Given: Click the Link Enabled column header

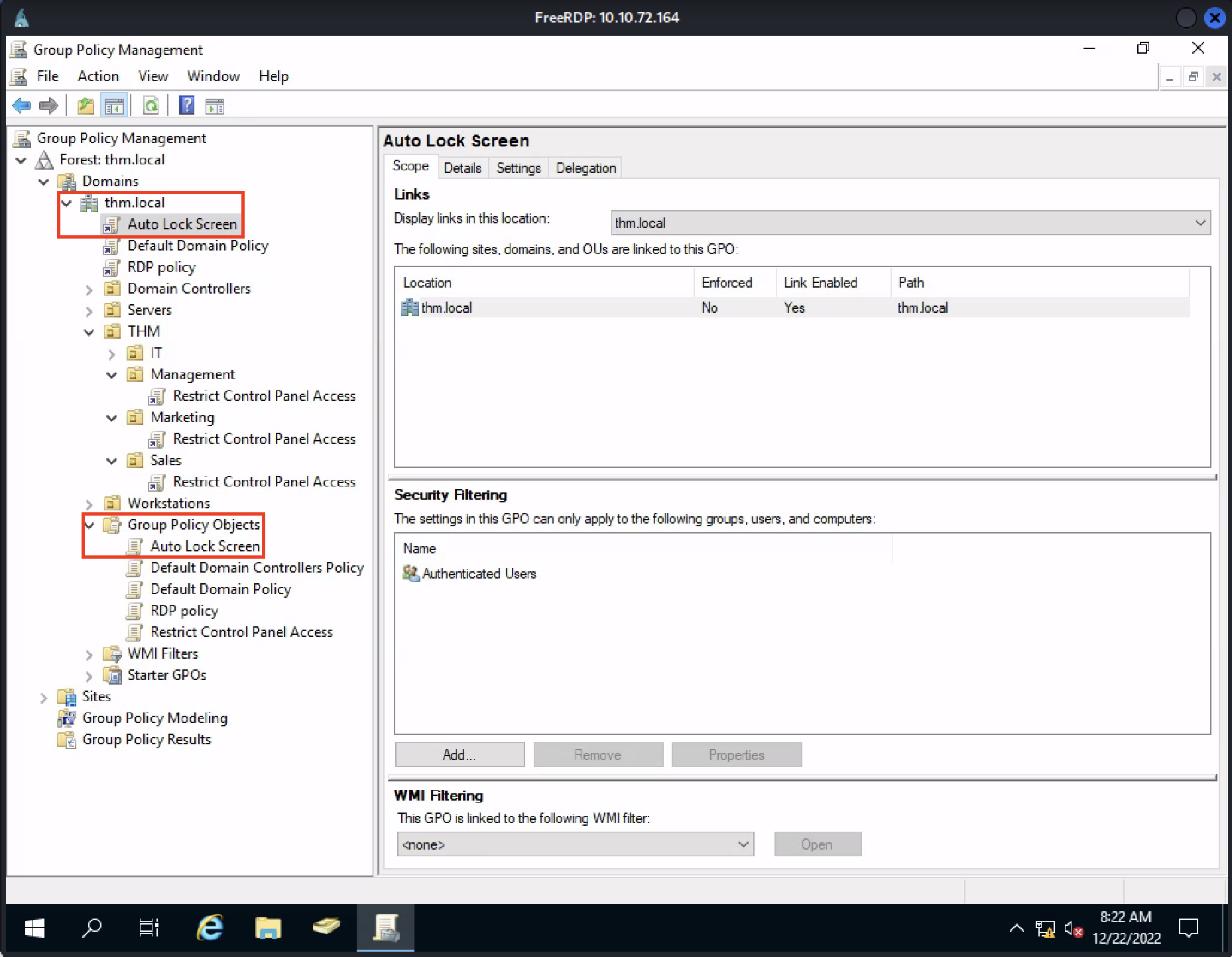Looking at the screenshot, I should [833, 283].
